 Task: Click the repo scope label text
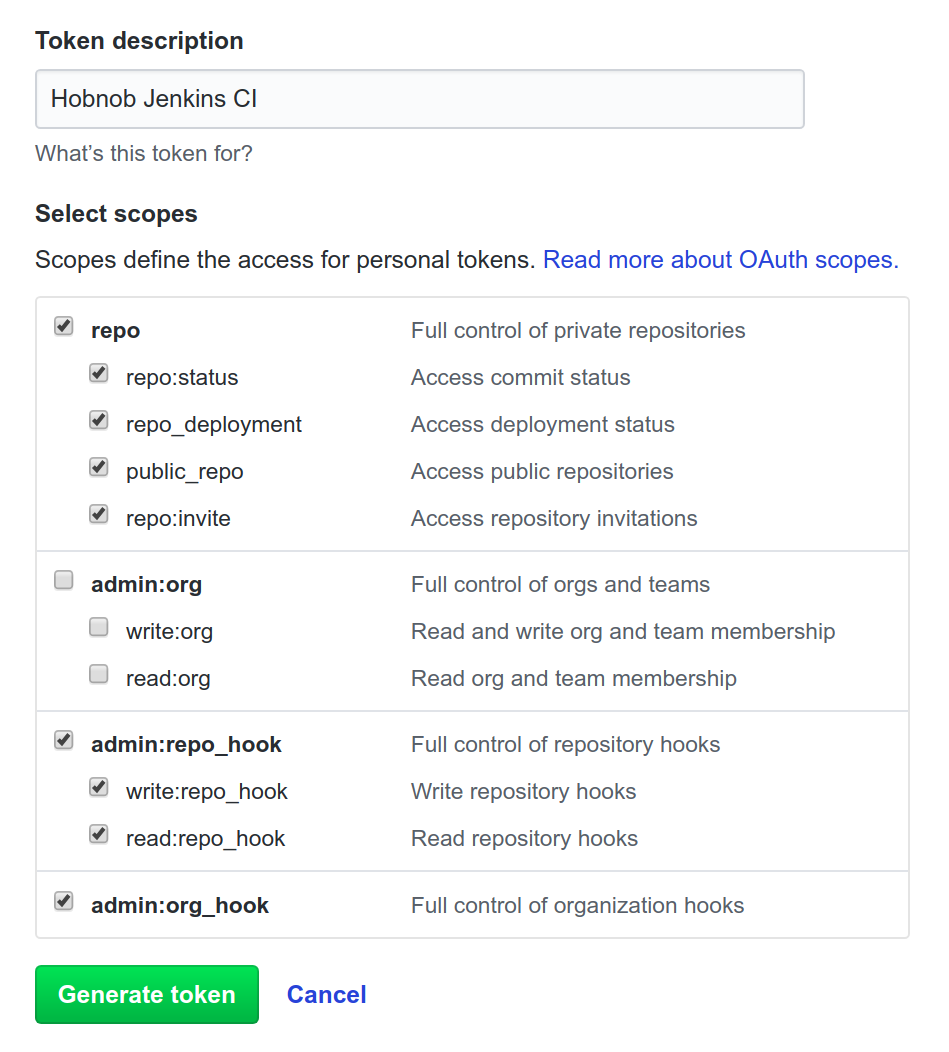pos(115,331)
